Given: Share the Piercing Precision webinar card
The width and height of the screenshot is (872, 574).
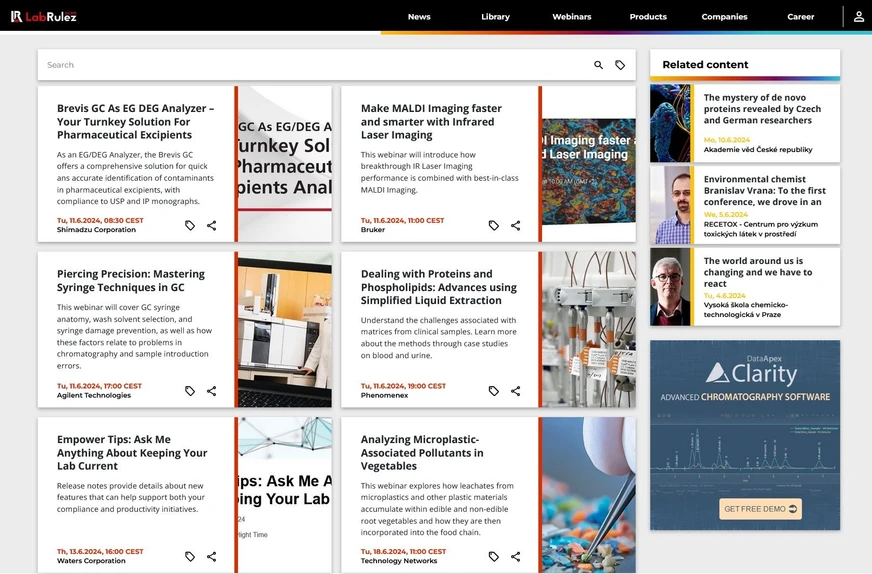Looking at the screenshot, I should coord(212,391).
